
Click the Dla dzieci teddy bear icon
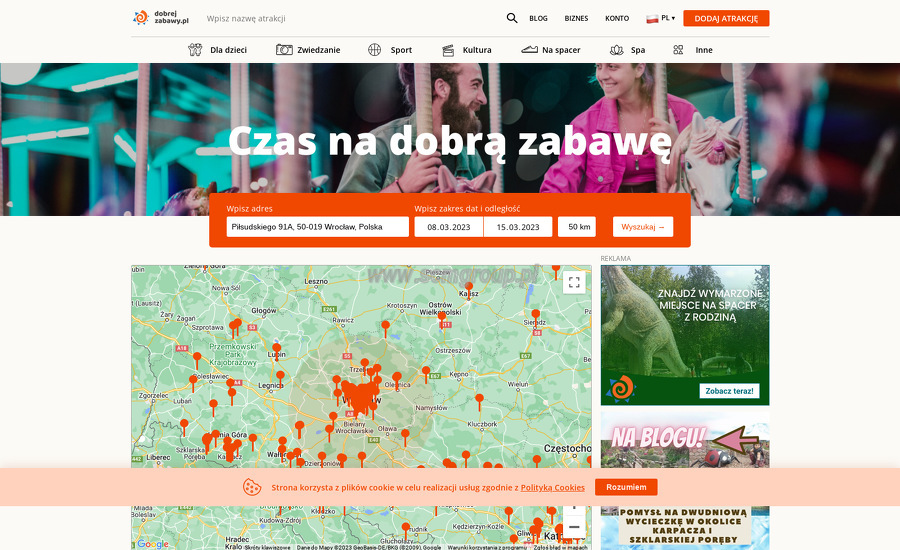195,50
